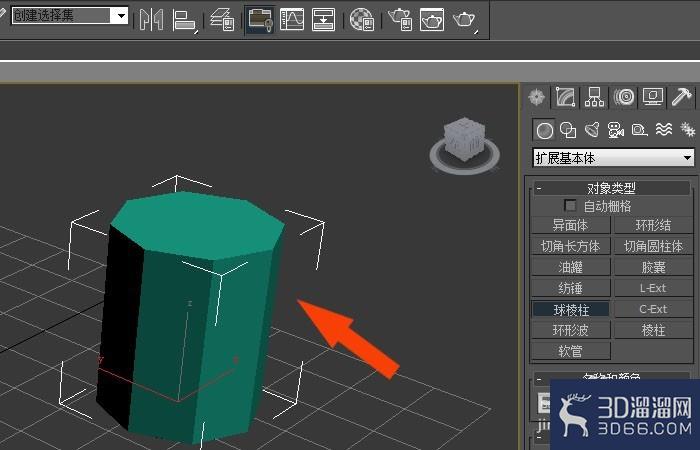
Task: Select the Geometry category icon
Action: 544,130
